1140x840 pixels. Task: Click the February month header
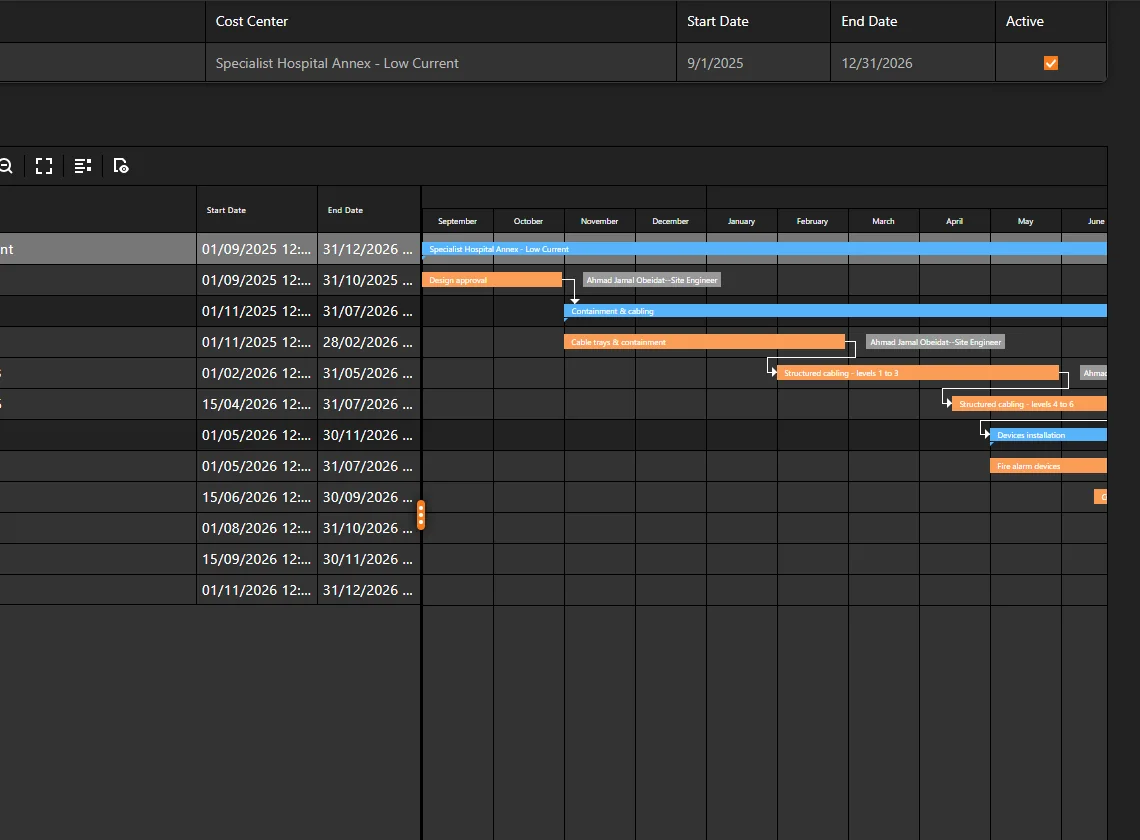(812, 221)
